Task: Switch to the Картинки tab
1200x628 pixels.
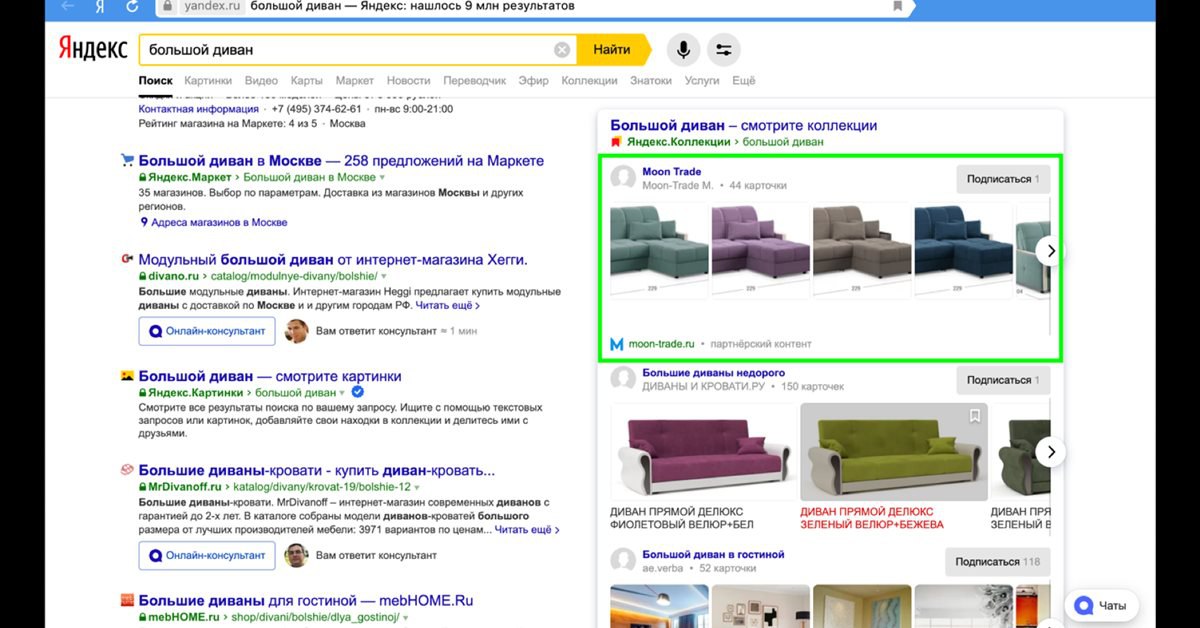Action: [x=208, y=81]
